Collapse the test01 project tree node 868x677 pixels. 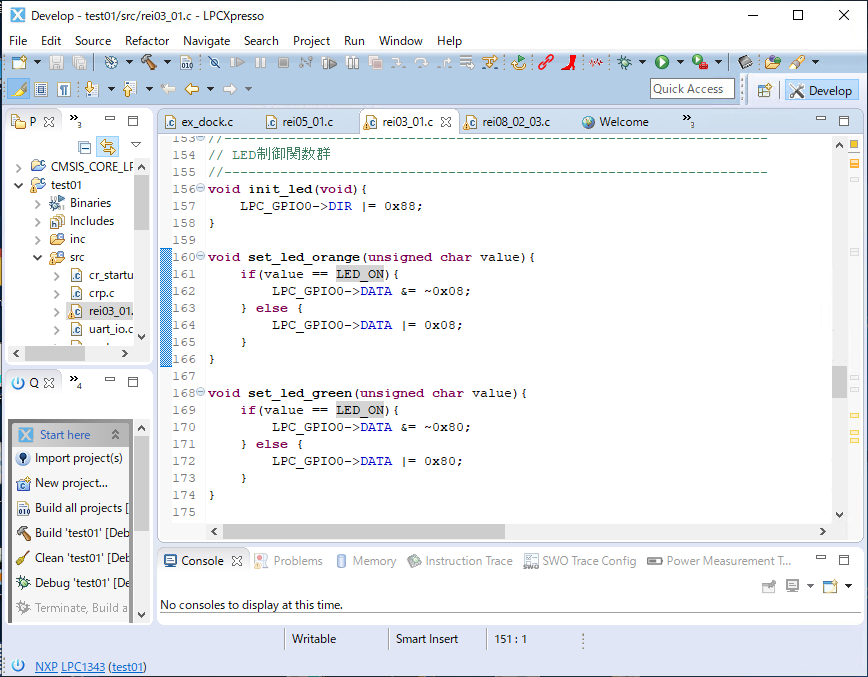[19, 185]
